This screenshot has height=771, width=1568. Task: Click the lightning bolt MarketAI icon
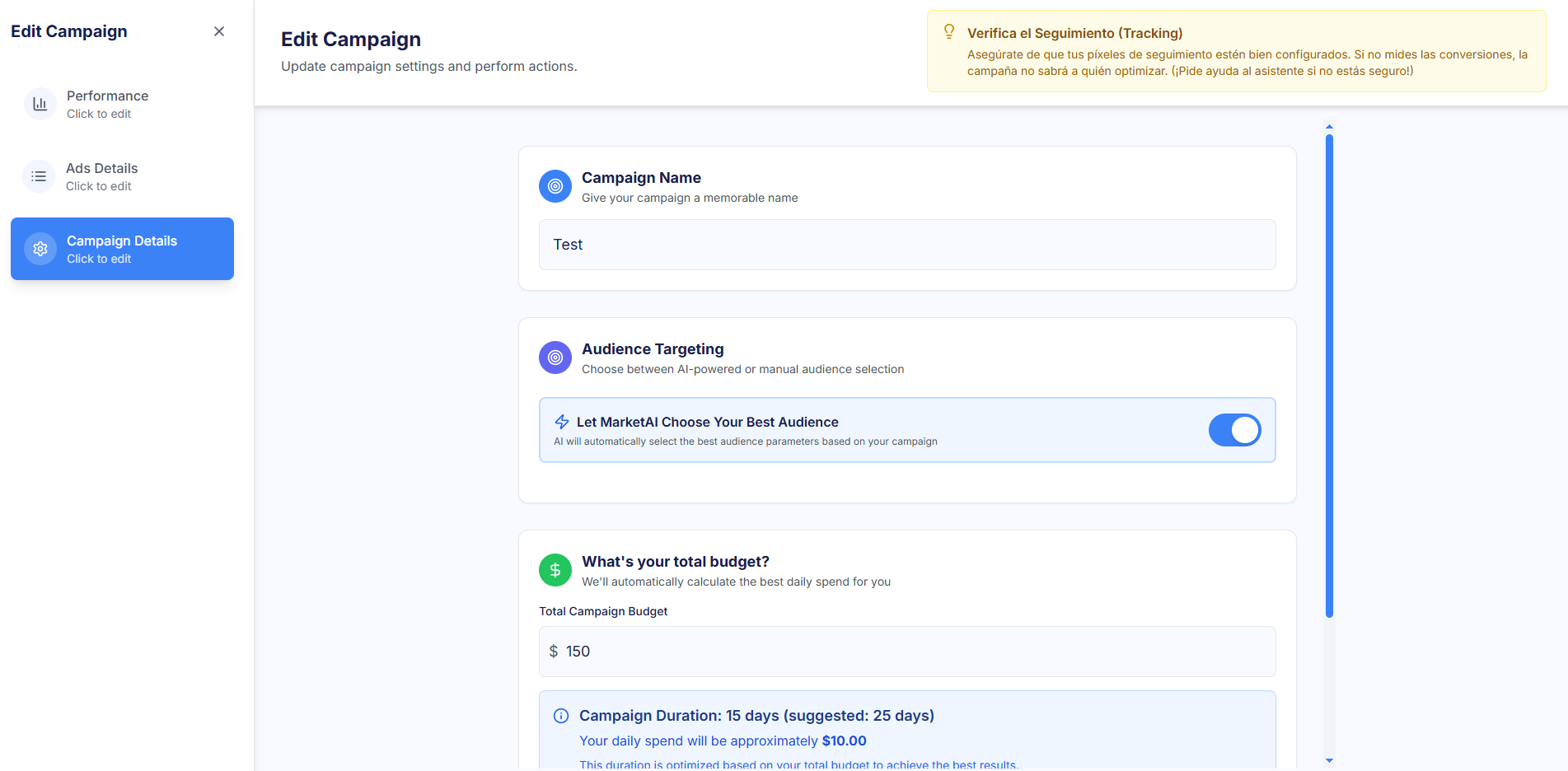tap(562, 422)
